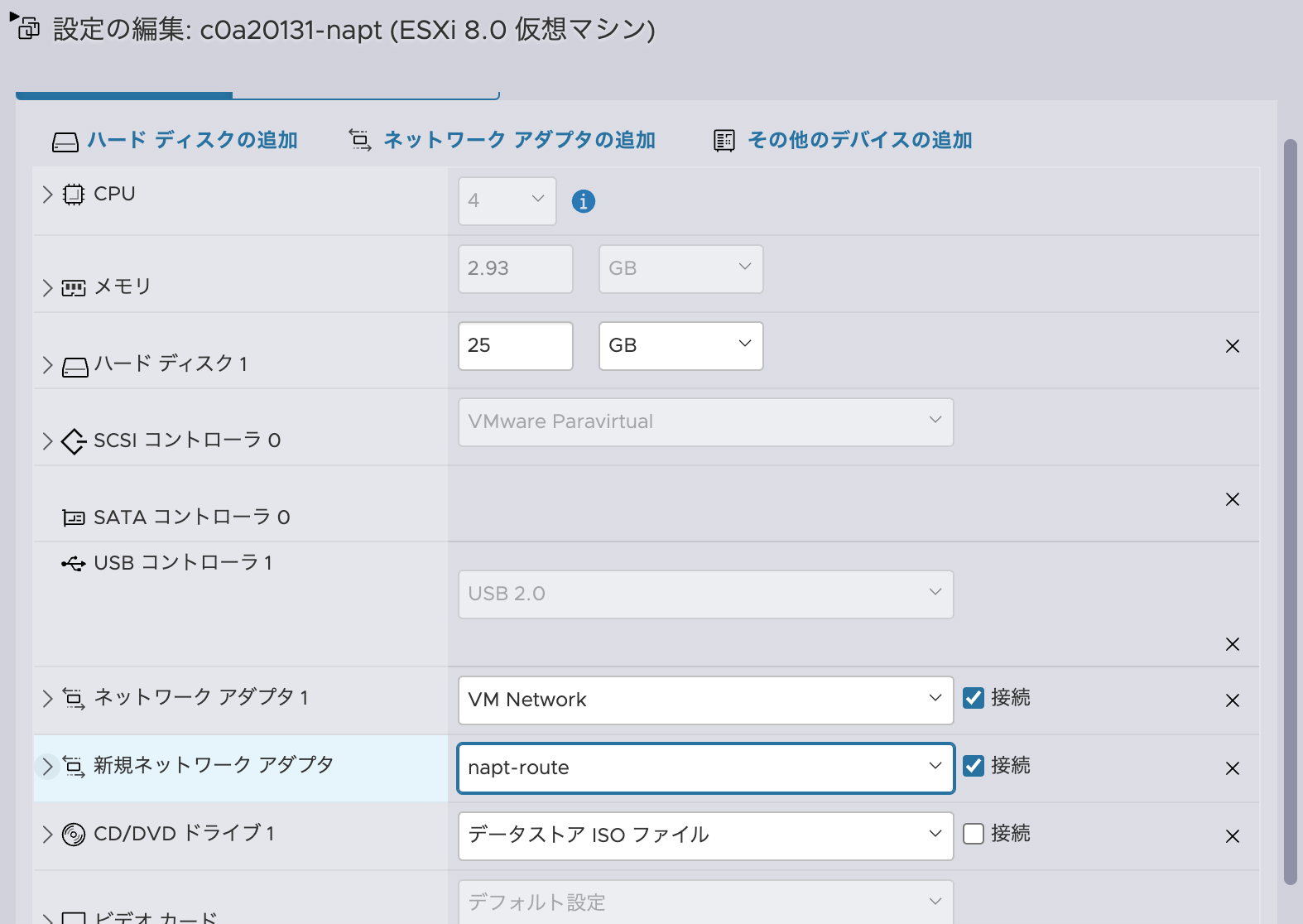
Task: Expand the memory (メモリ) row
Action: click(47, 288)
